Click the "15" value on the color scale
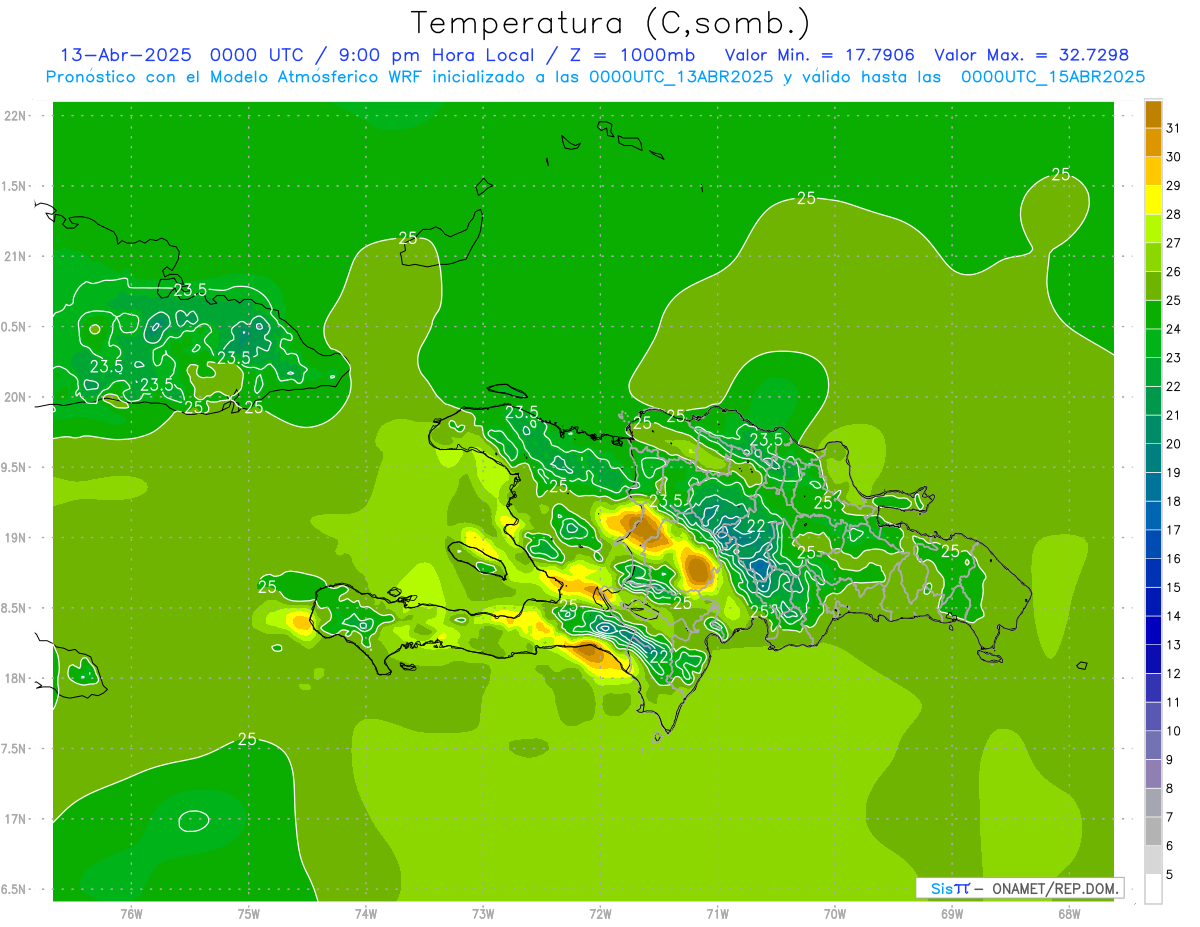This screenshot has width=1200, height=927. pos(1173,587)
